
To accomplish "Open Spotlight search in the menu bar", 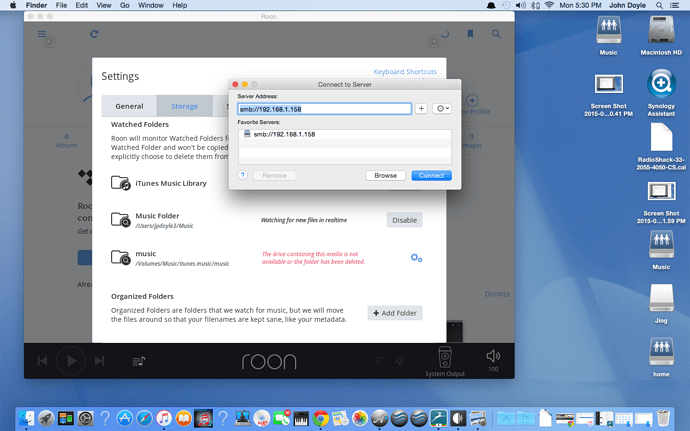I will [659, 5].
